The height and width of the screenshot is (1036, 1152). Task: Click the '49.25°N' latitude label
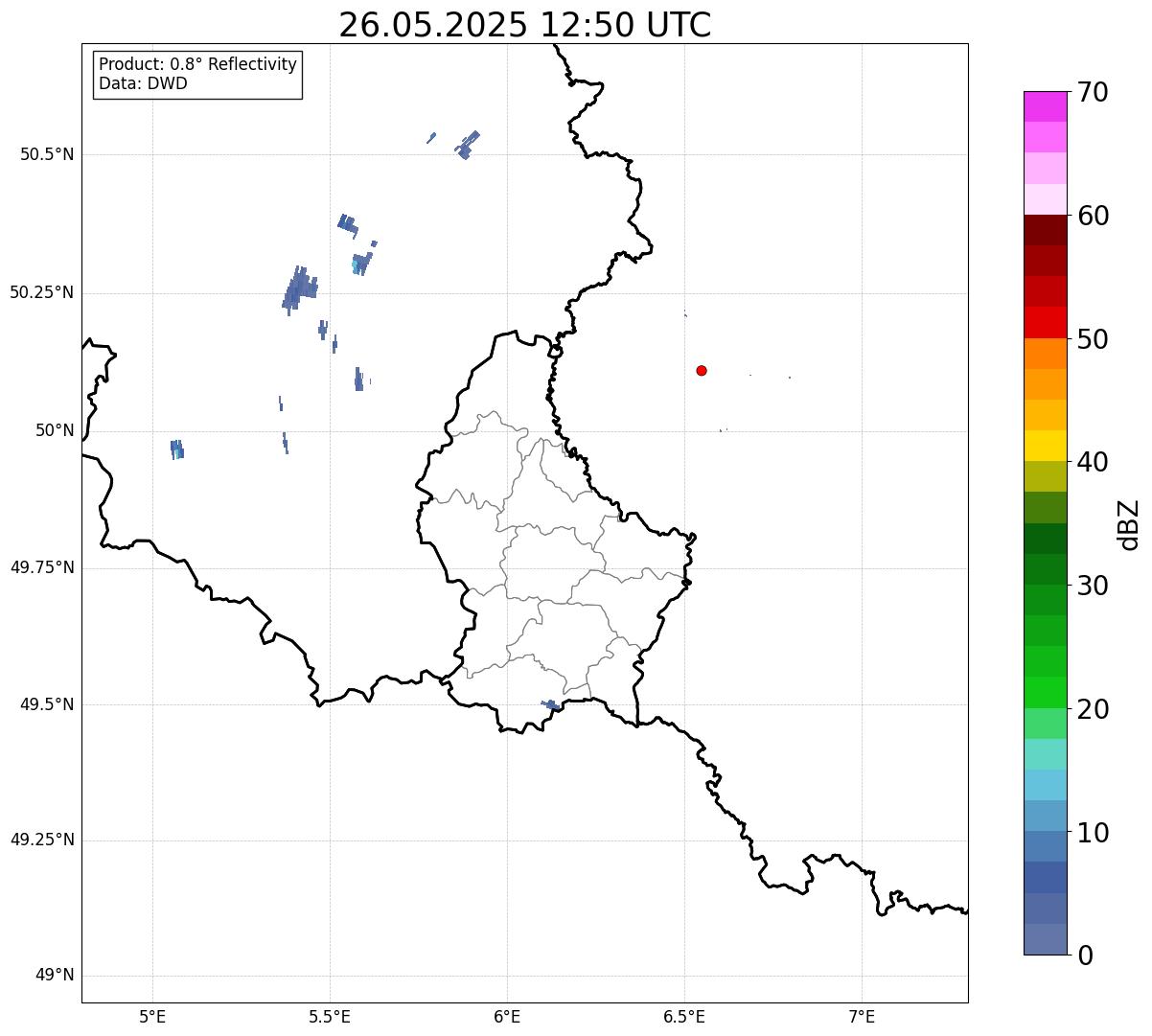coord(41,840)
